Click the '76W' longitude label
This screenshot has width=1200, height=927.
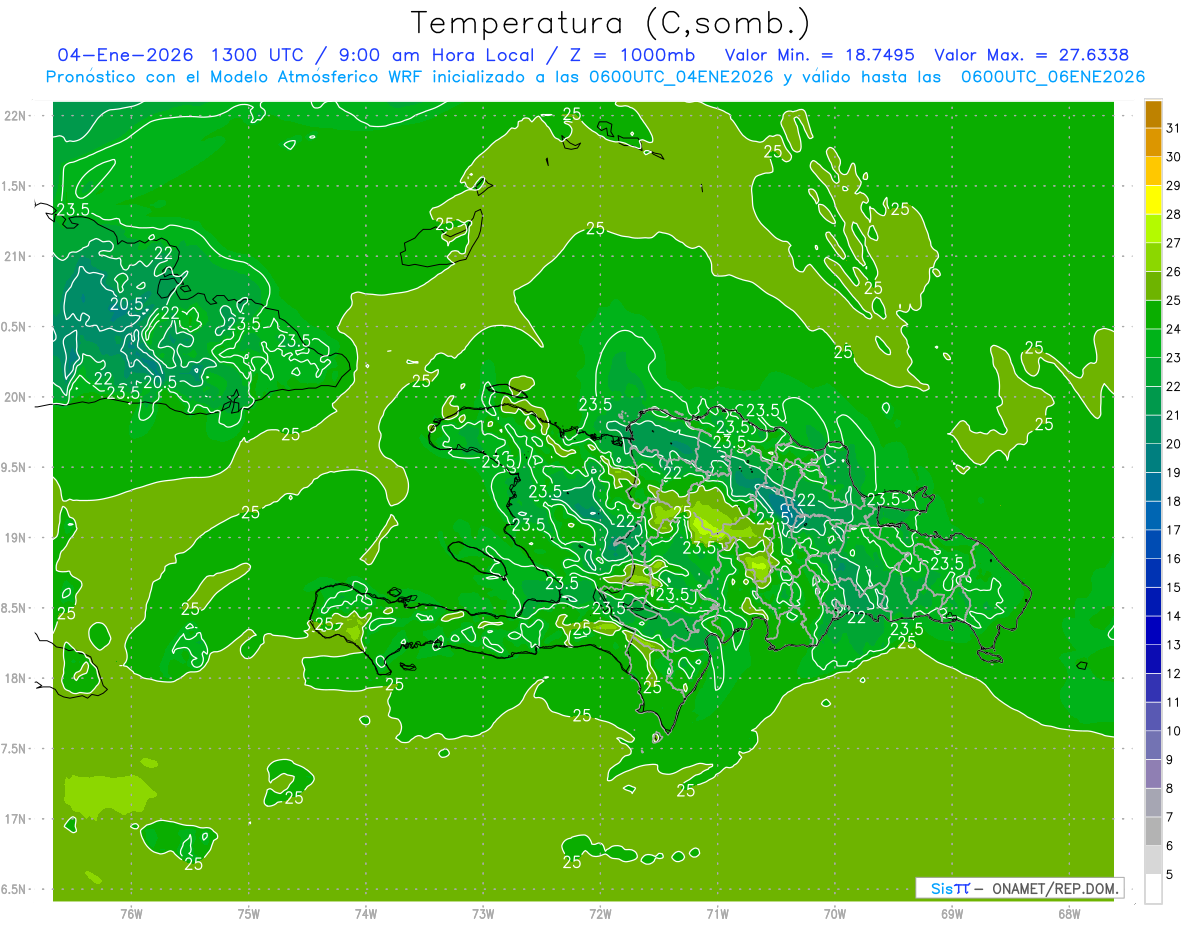pos(131,913)
